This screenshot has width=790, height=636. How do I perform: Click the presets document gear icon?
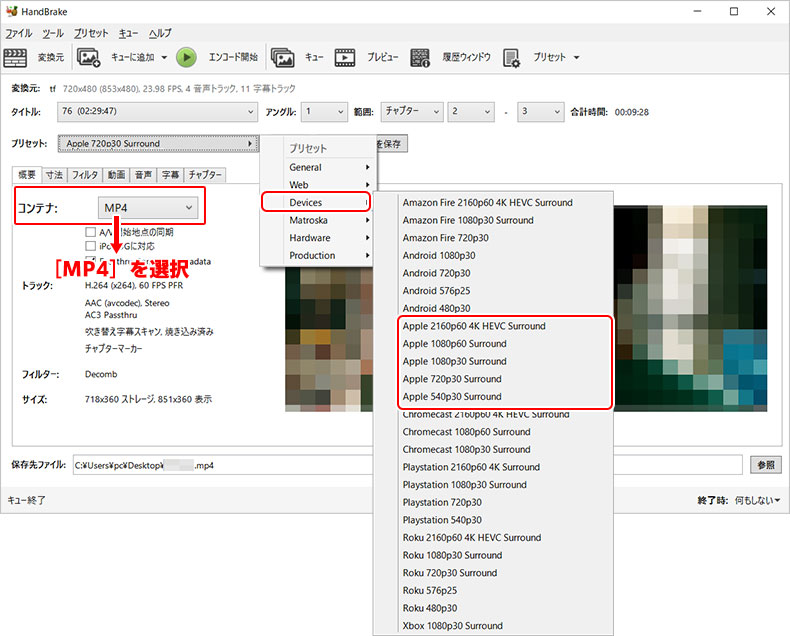tap(511, 58)
